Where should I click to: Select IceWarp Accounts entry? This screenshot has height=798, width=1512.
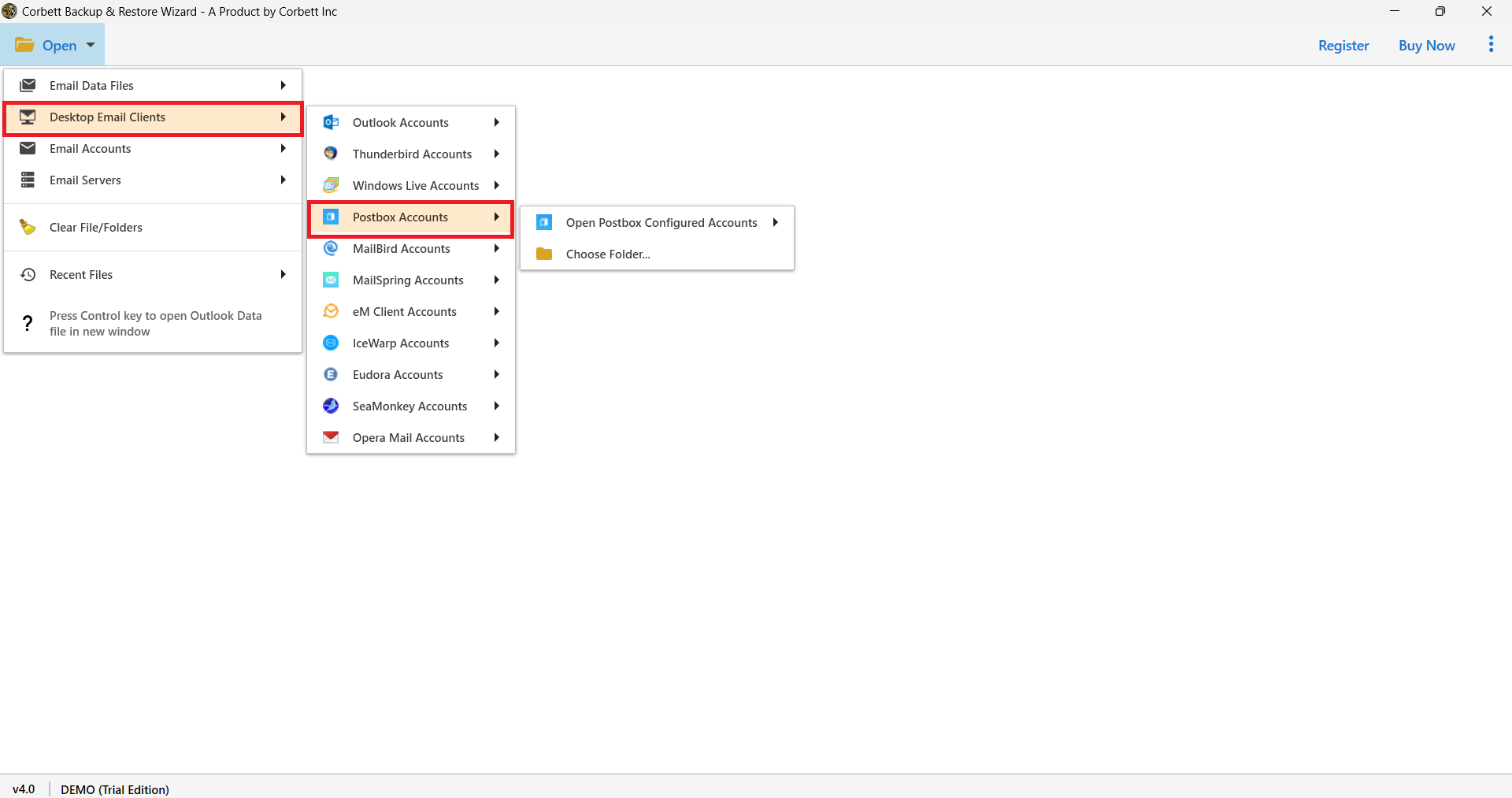pos(410,343)
